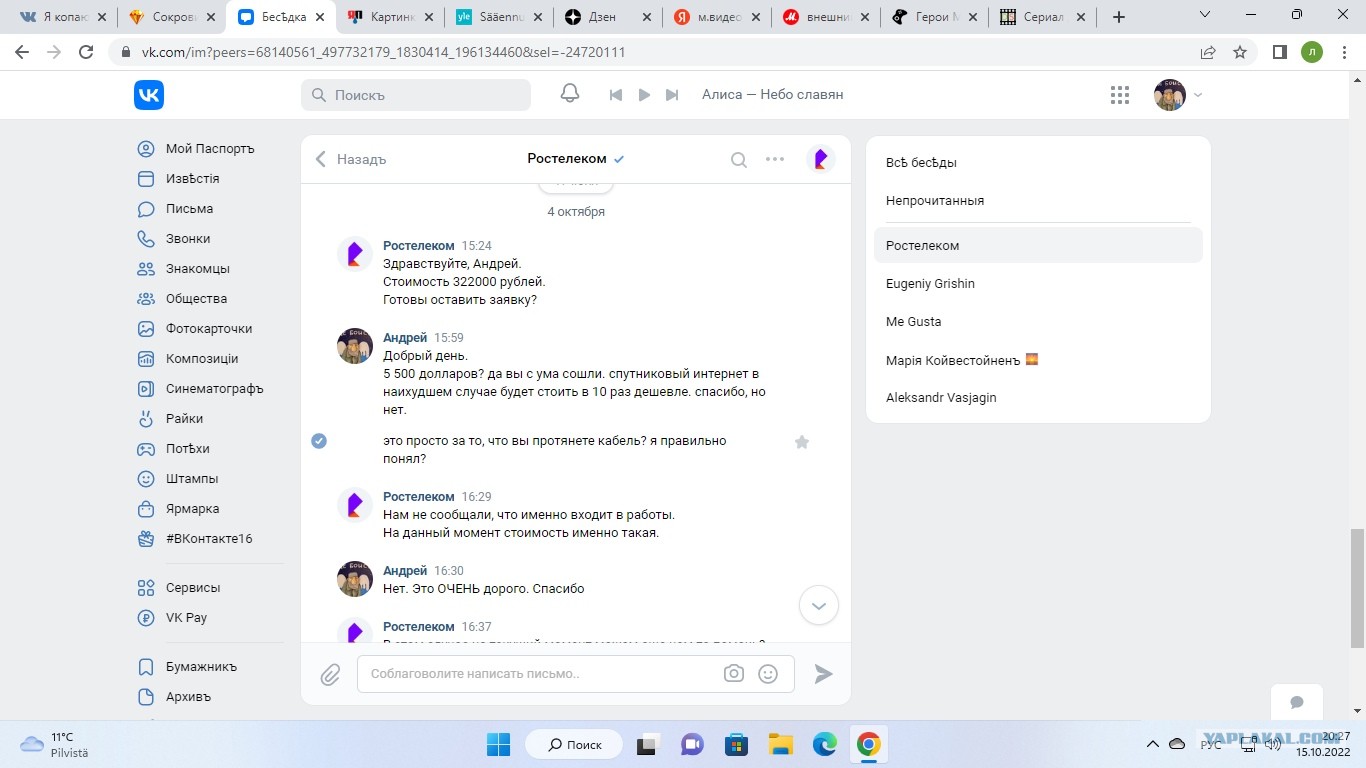
Task: Open the services grid icon in header
Action: [x=1120, y=95]
